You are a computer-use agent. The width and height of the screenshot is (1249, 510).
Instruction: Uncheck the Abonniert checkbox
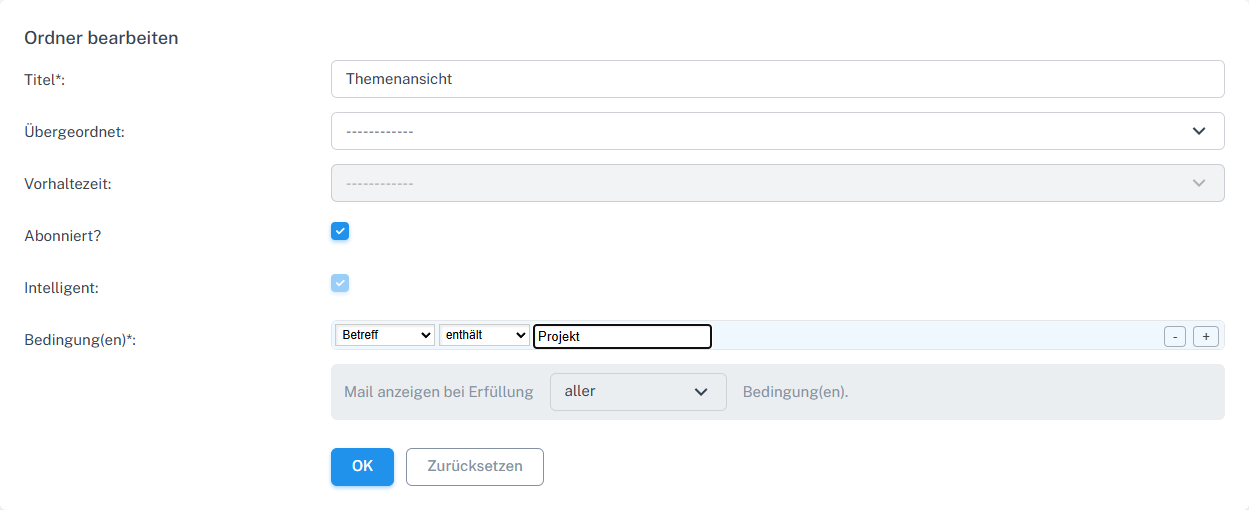[340, 232]
